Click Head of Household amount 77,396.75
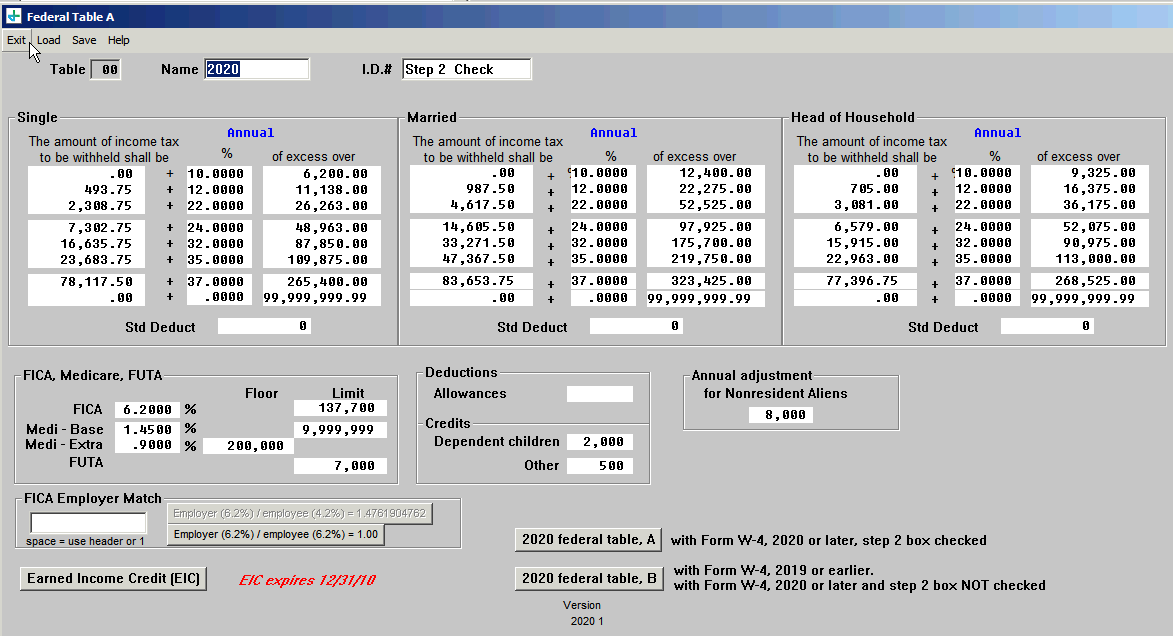This screenshot has height=636, width=1173. [x=855, y=281]
